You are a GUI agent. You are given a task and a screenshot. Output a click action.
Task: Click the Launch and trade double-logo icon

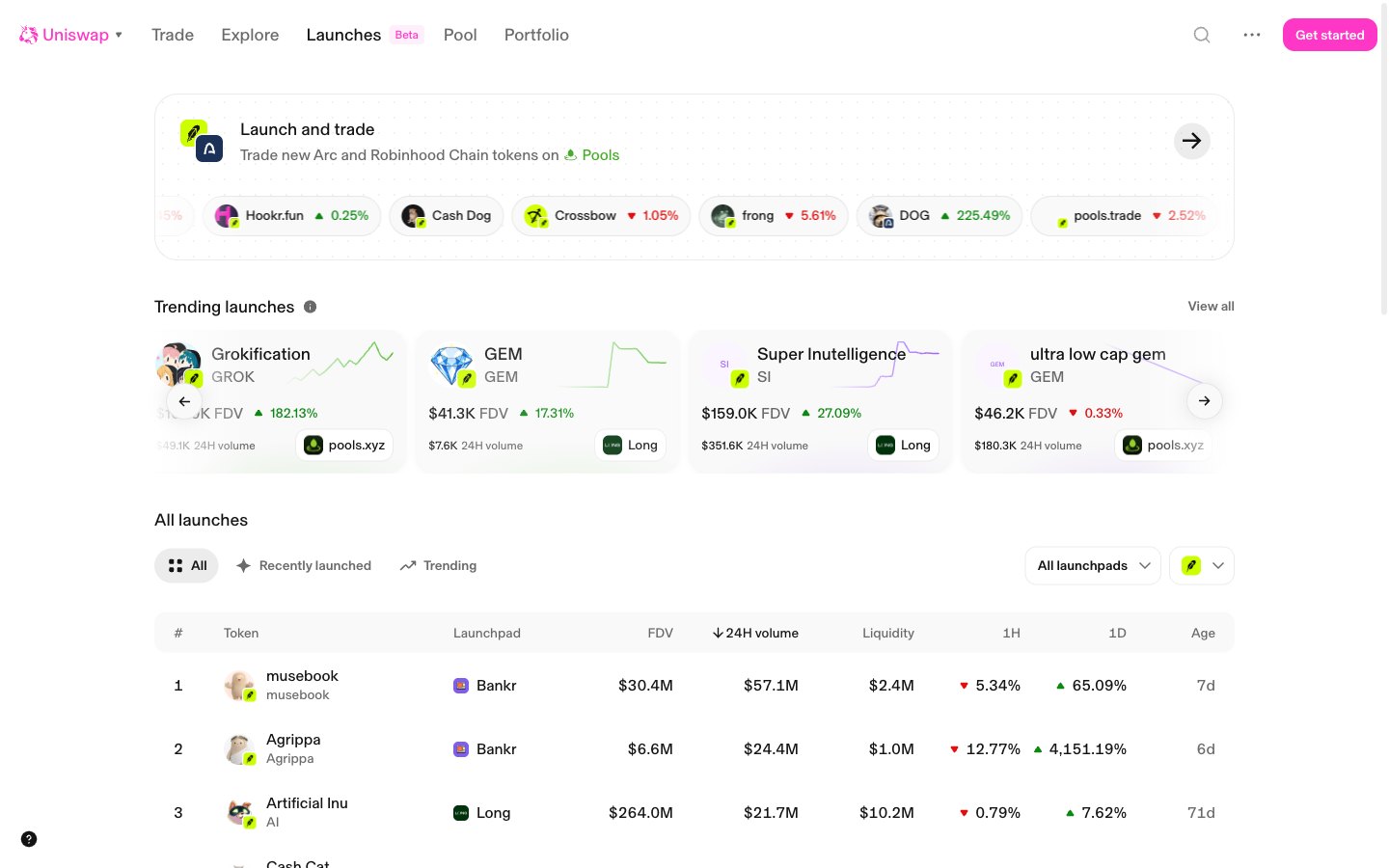pyautogui.click(x=202, y=141)
